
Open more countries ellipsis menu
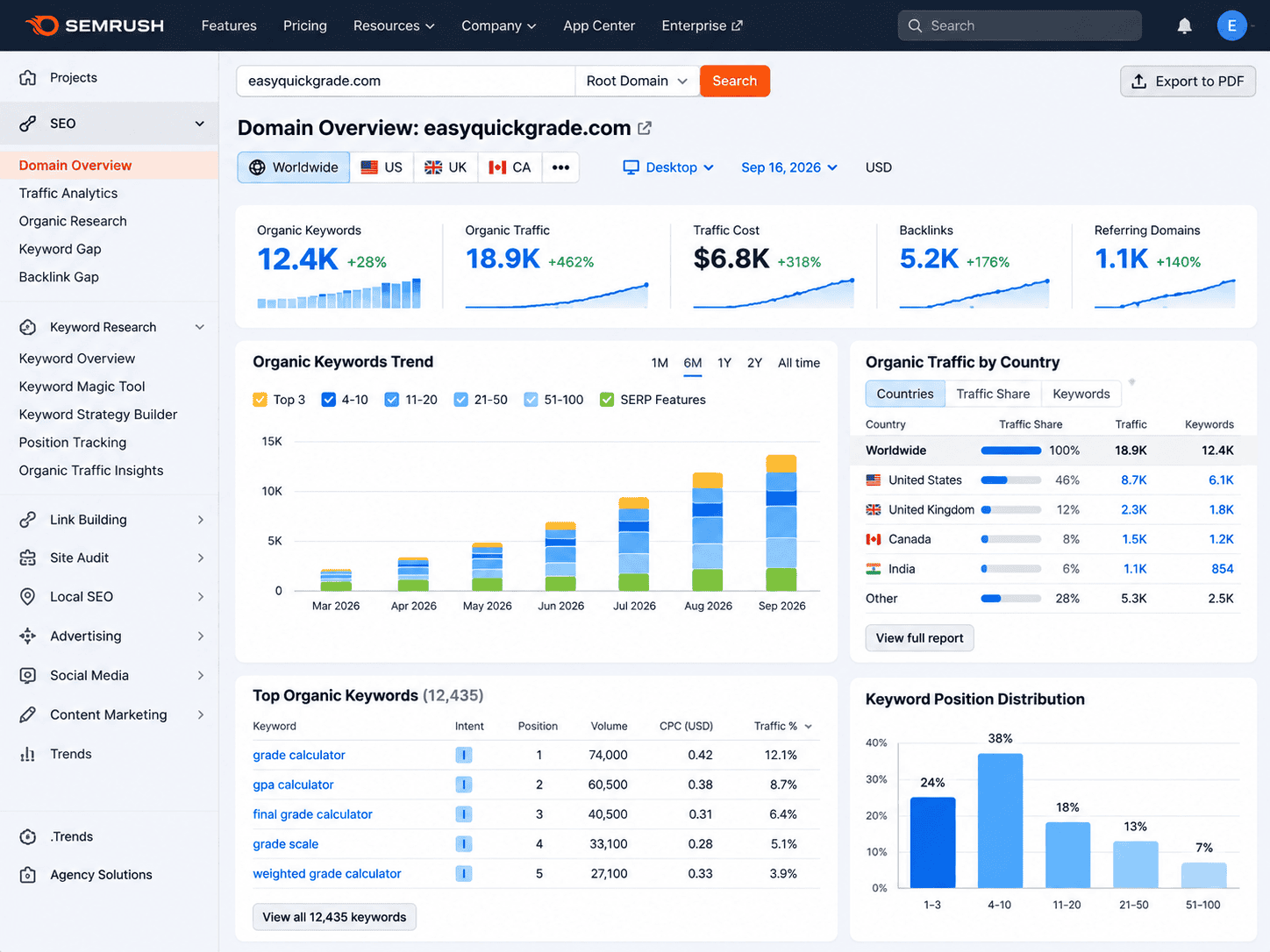pyautogui.click(x=560, y=167)
